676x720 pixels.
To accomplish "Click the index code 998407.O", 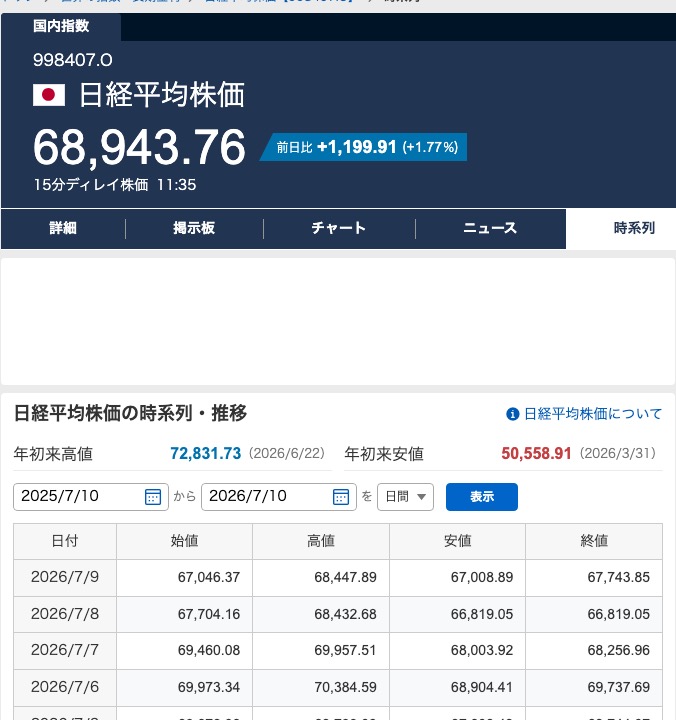I will pos(73,60).
